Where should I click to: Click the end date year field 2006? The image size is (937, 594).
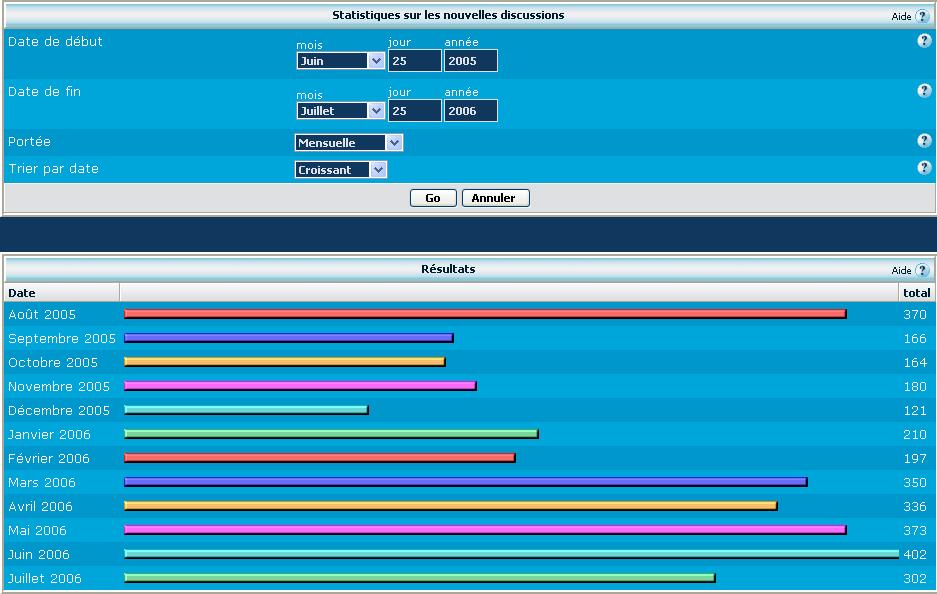(x=470, y=111)
